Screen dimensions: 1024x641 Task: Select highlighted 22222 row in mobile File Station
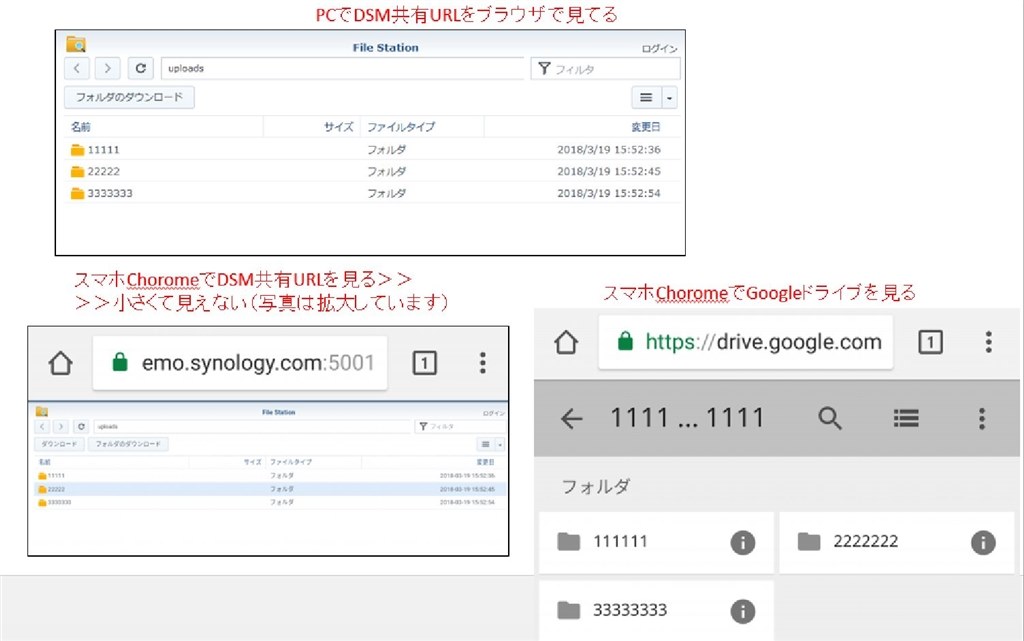tap(270, 489)
